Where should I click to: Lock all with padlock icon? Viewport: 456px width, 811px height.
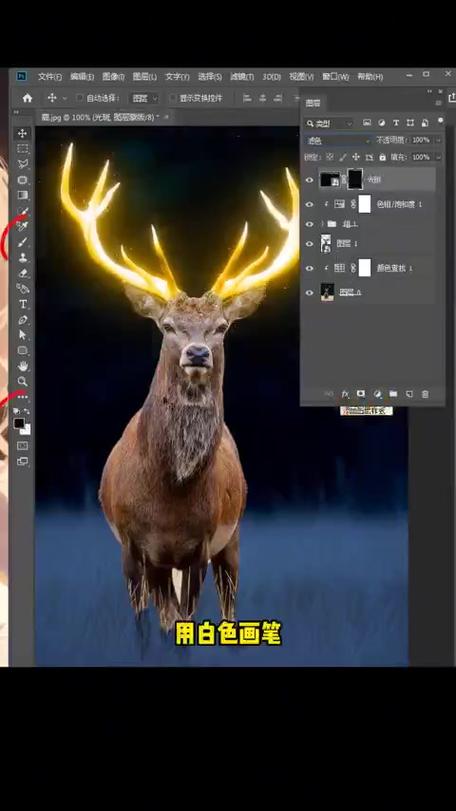click(x=383, y=157)
